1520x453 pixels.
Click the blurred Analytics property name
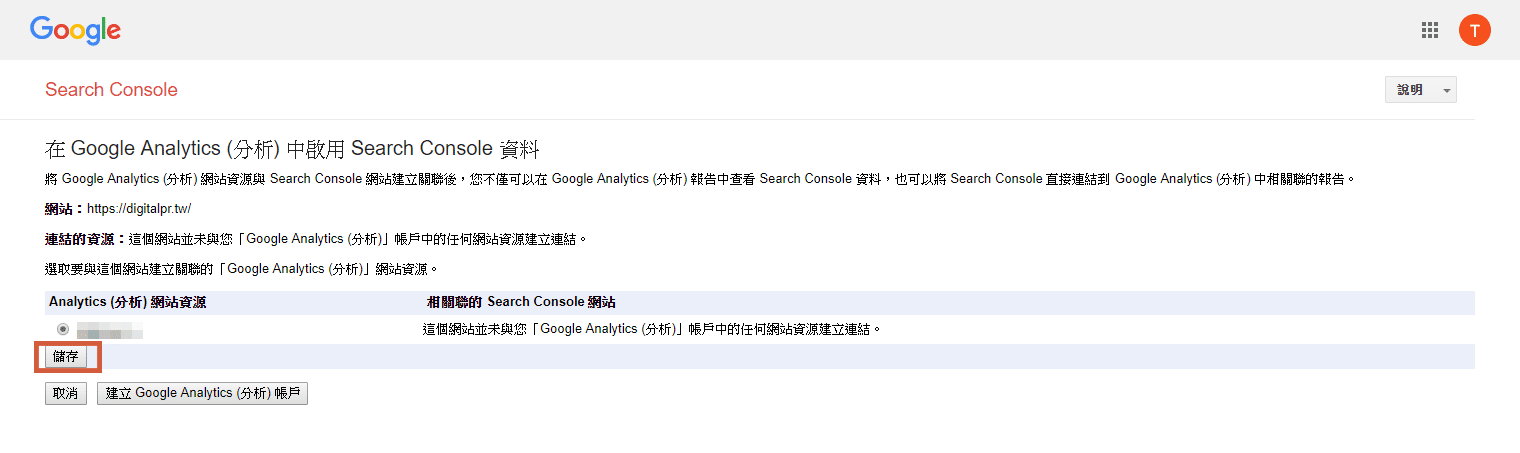click(110, 329)
